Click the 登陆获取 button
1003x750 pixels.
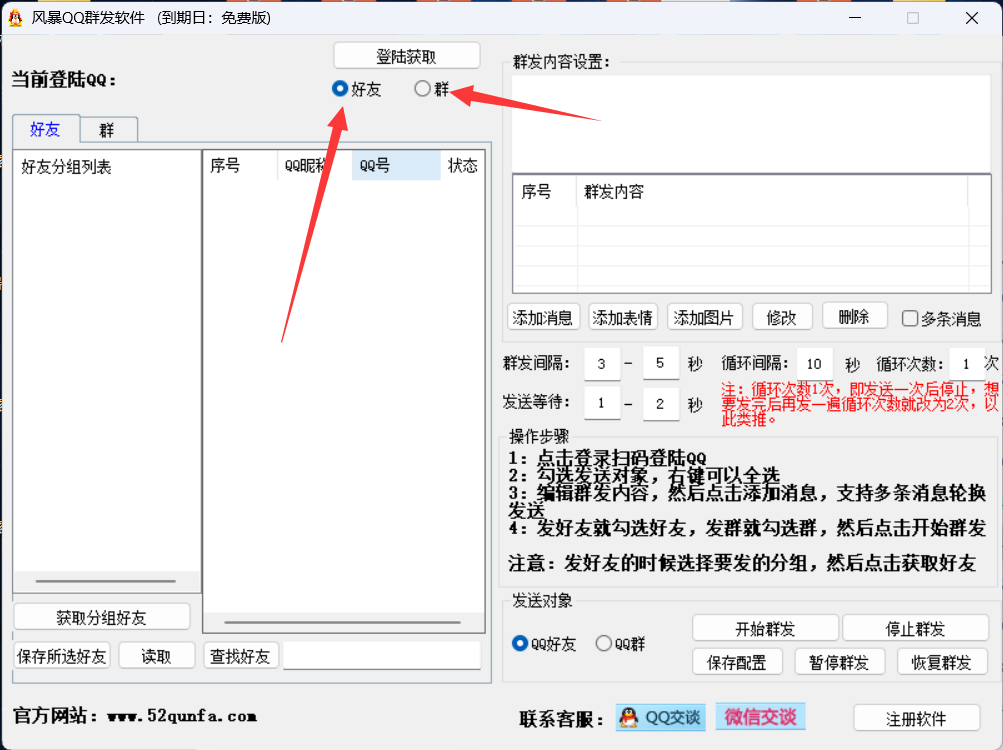pos(406,56)
